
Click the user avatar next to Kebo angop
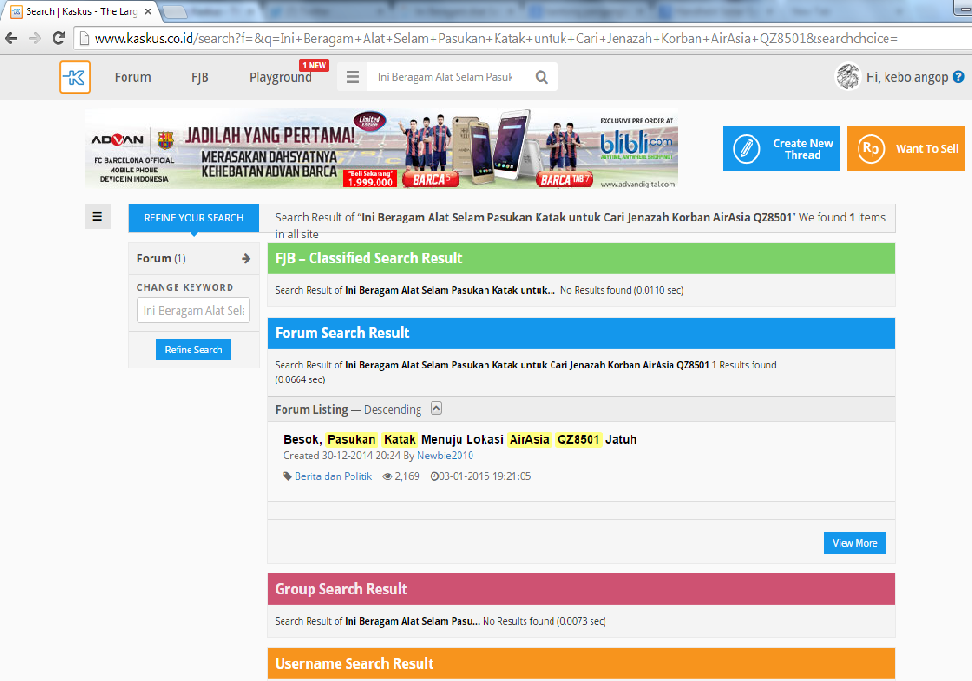click(x=847, y=77)
